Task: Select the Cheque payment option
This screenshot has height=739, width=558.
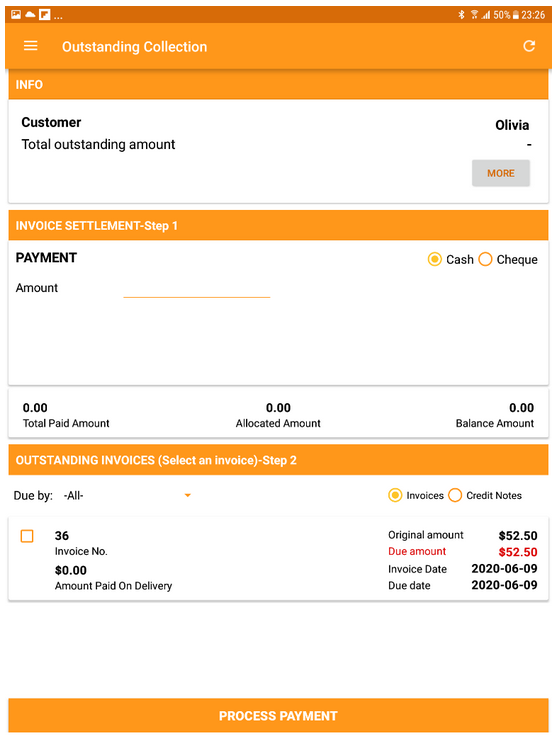Action: [x=508, y=260]
